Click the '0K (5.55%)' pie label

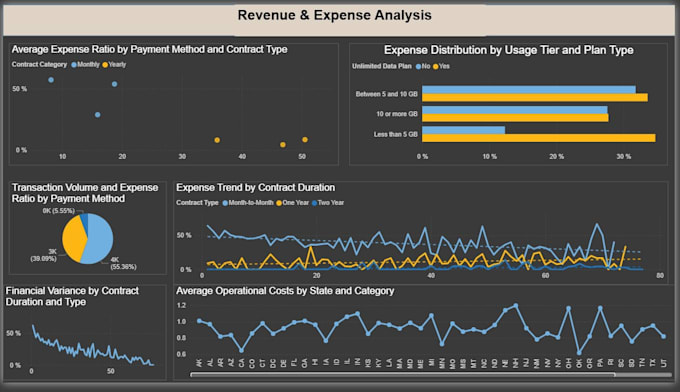[x=59, y=211]
